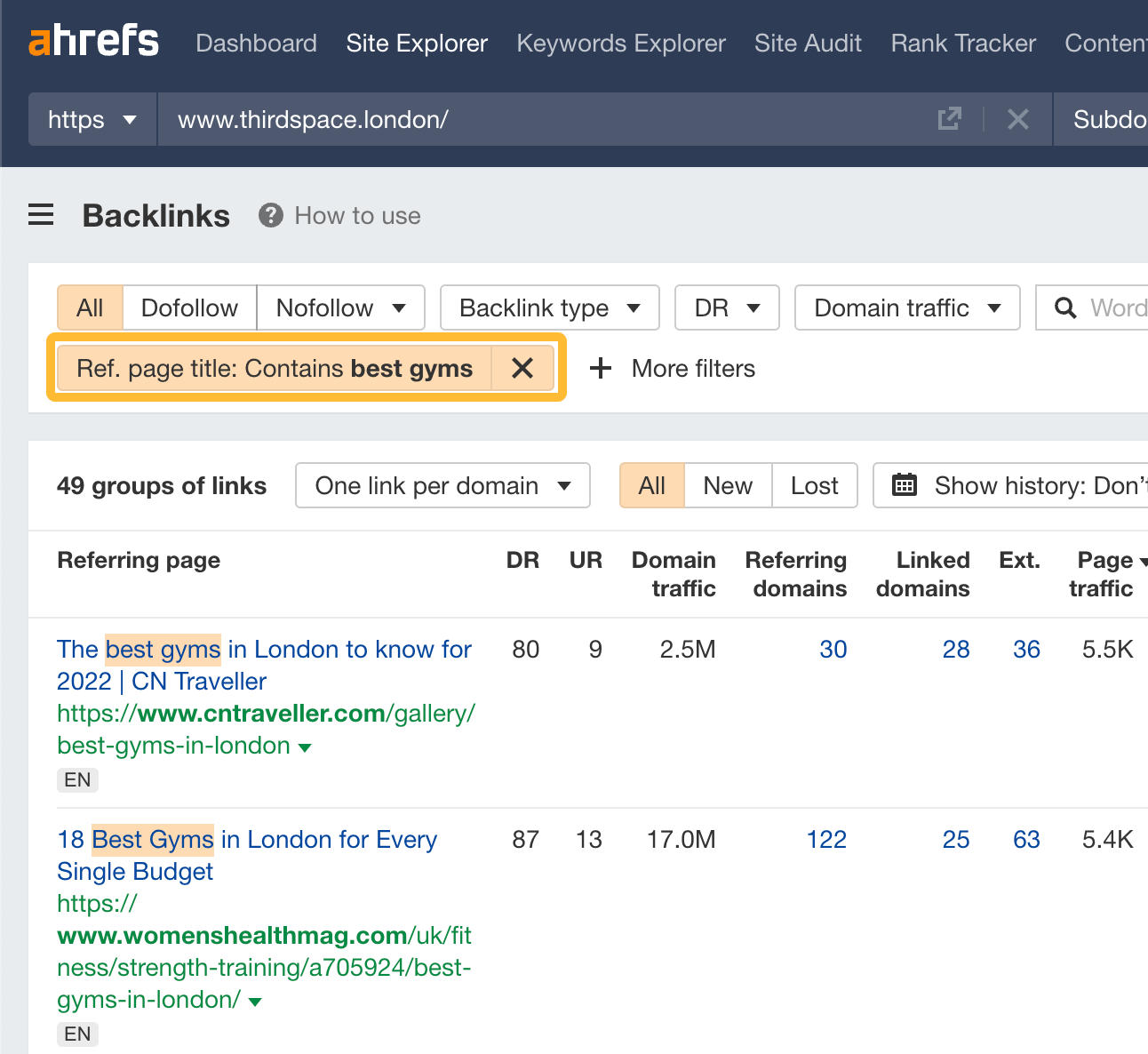Clear the URL field with the X icon

1018,119
